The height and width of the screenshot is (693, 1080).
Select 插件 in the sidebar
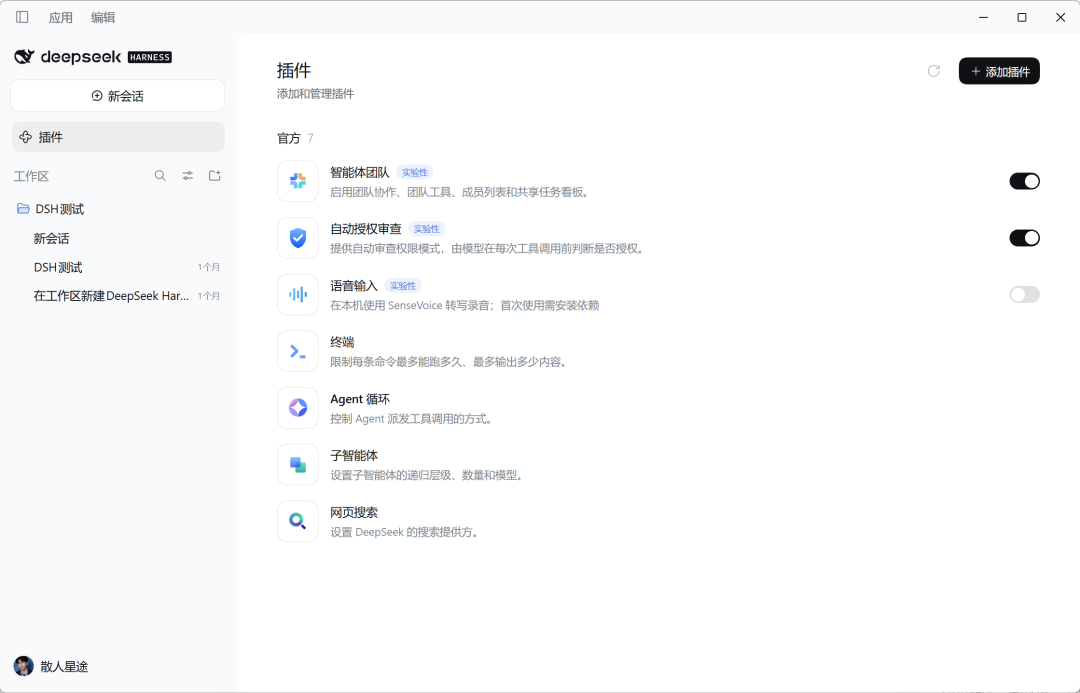(x=118, y=137)
